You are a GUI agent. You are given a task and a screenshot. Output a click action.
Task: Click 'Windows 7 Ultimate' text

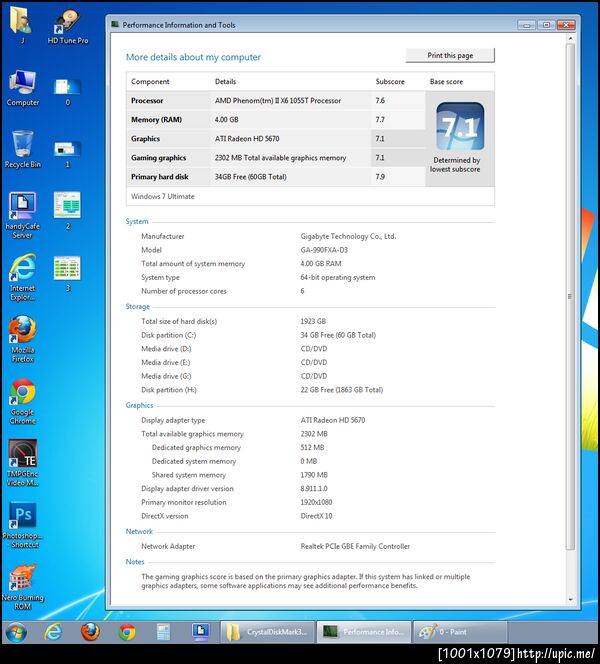tap(163, 196)
